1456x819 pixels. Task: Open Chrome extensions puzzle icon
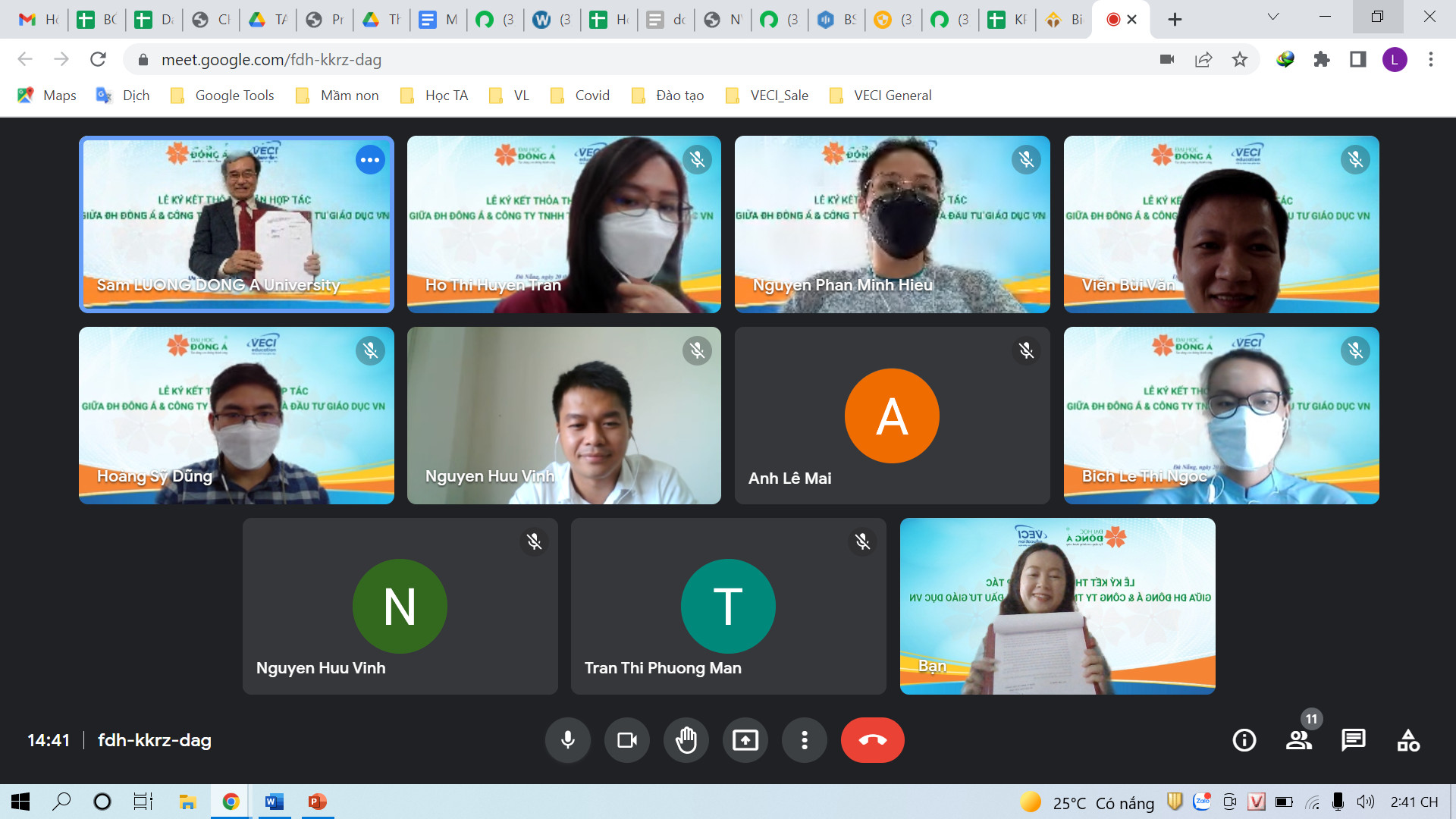tap(1321, 60)
